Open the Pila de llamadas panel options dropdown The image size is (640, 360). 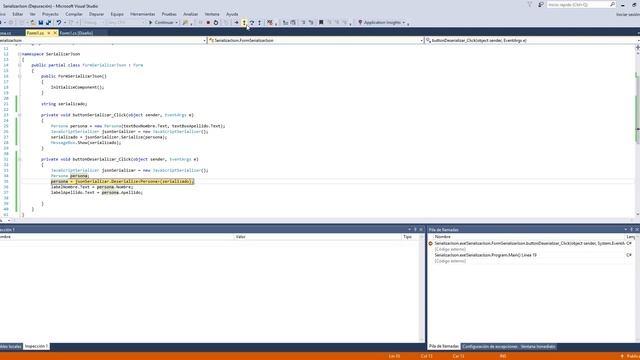pyautogui.click(x=625, y=230)
